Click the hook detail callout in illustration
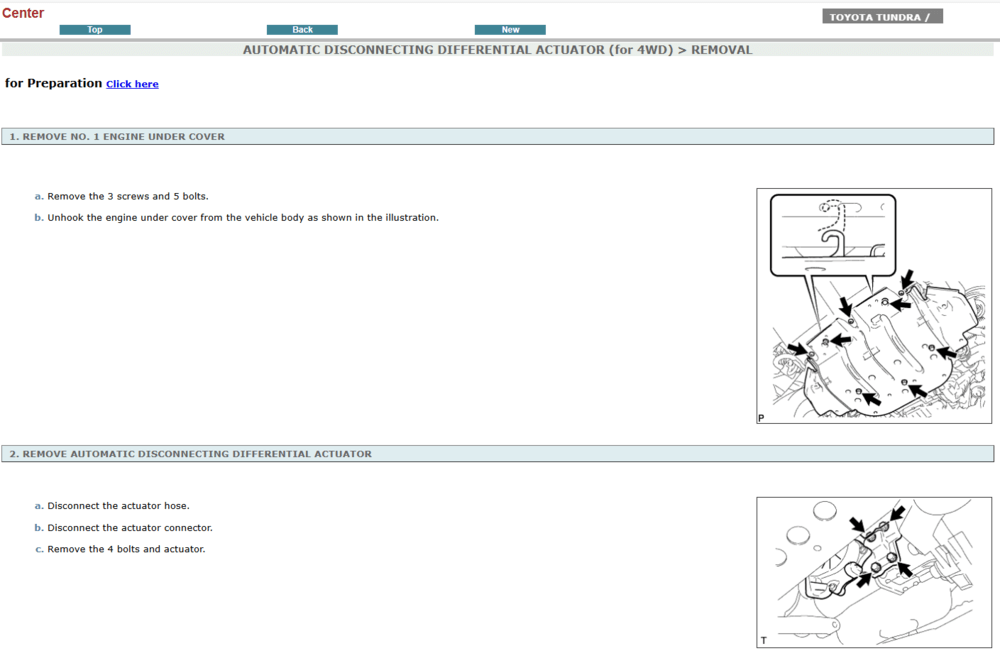 point(832,234)
